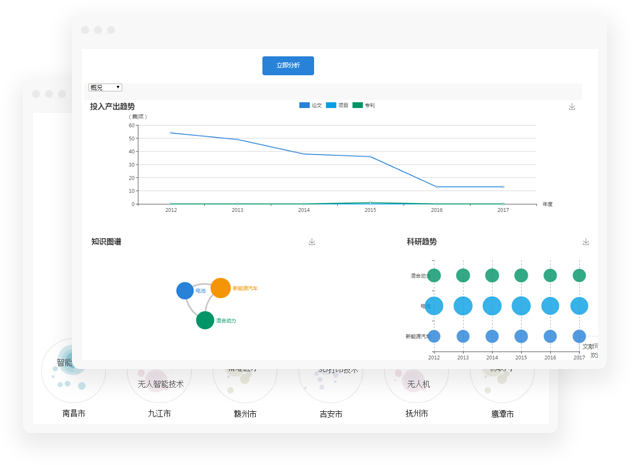Click the 2015 label on the line chart axis

tap(370, 210)
